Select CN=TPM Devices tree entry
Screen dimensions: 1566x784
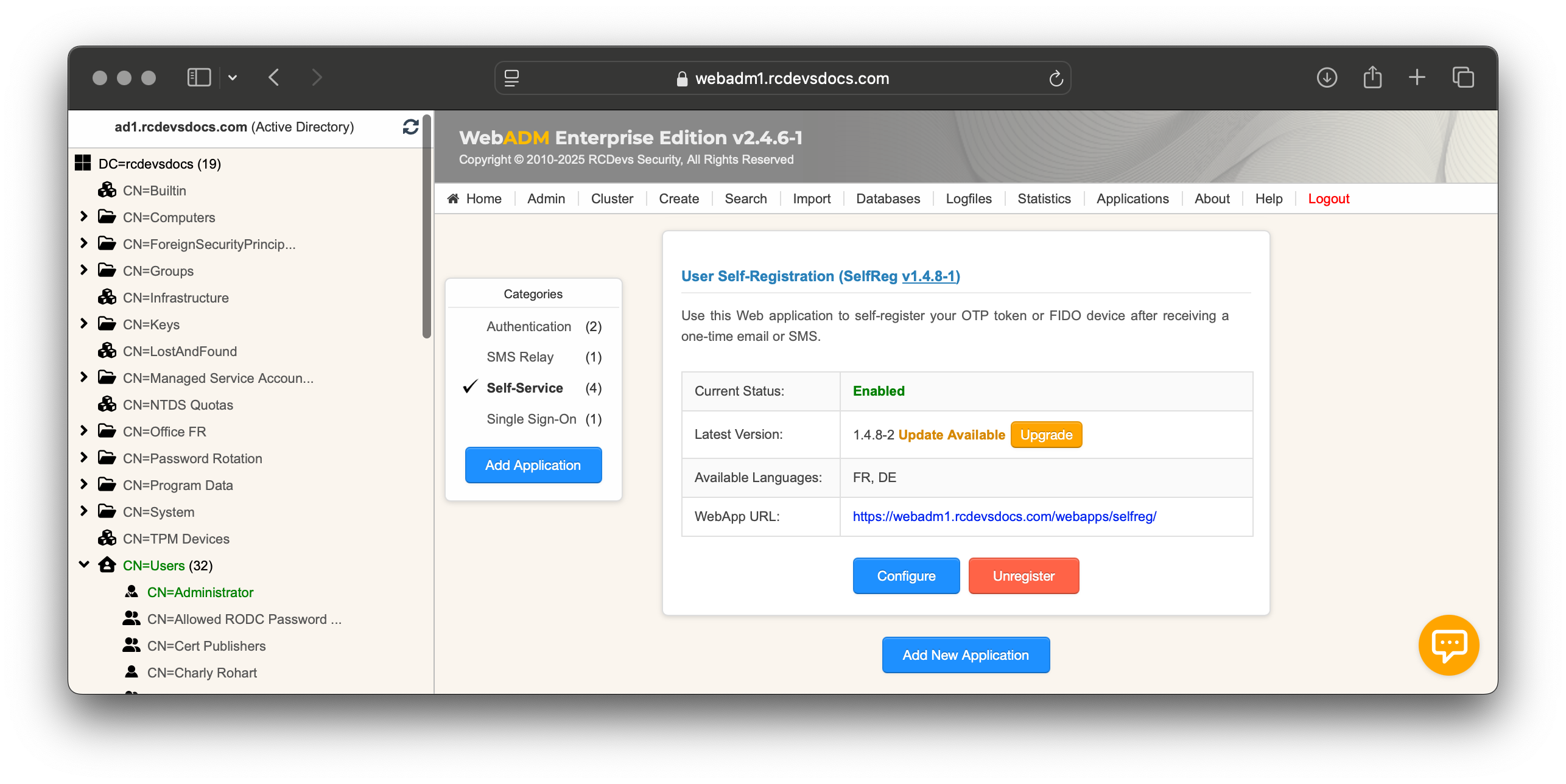pyautogui.click(x=176, y=538)
